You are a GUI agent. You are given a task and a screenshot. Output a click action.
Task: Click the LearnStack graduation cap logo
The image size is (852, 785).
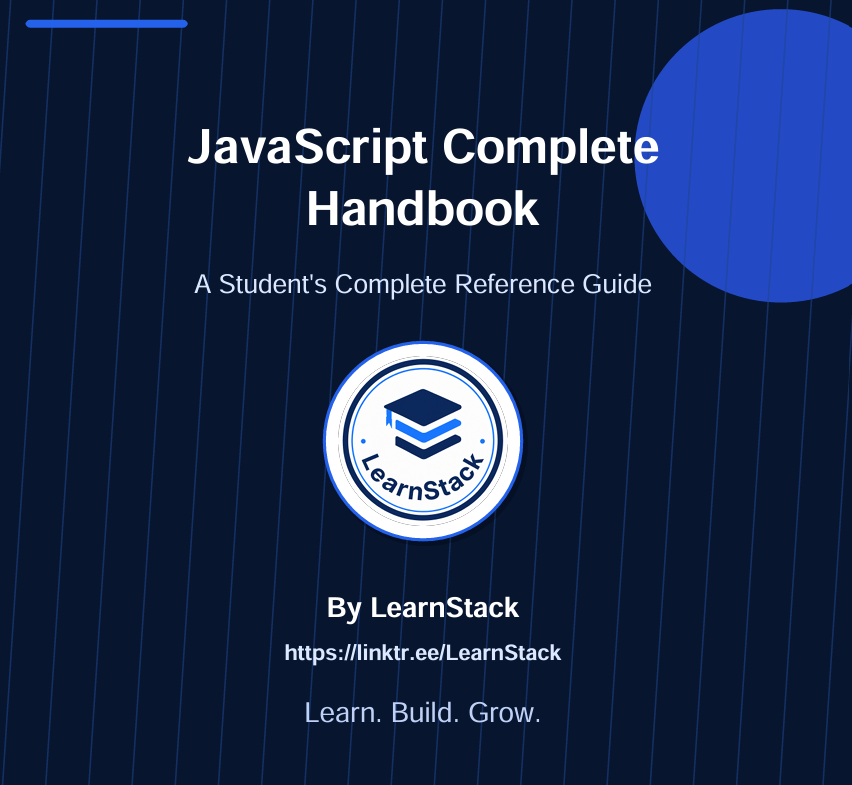(x=423, y=441)
